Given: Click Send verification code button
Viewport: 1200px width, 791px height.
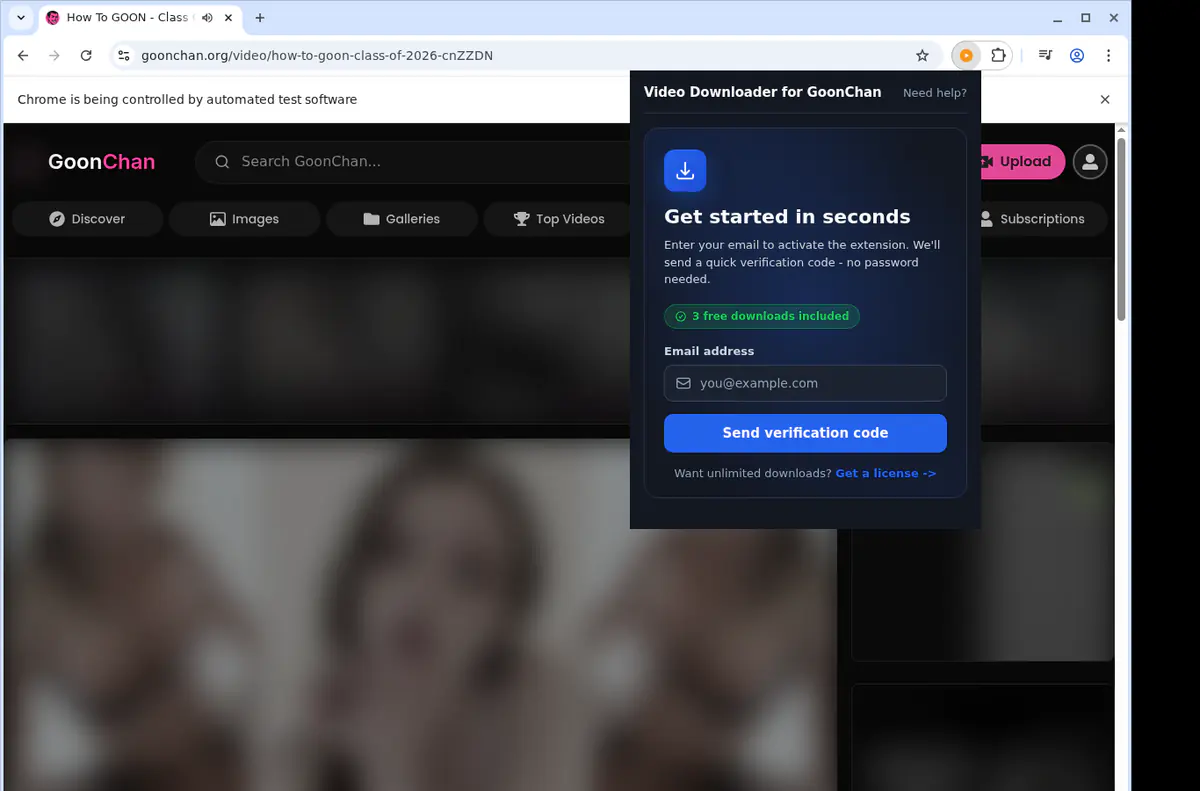Looking at the screenshot, I should pos(805,433).
